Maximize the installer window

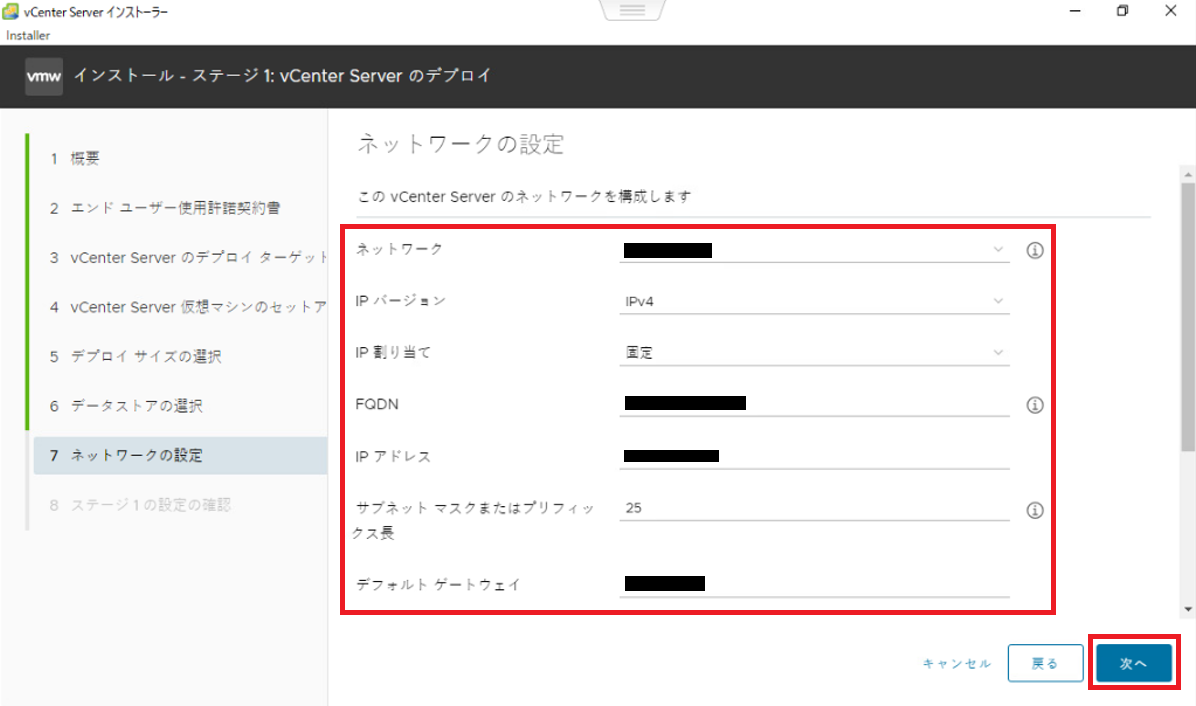click(x=1122, y=11)
